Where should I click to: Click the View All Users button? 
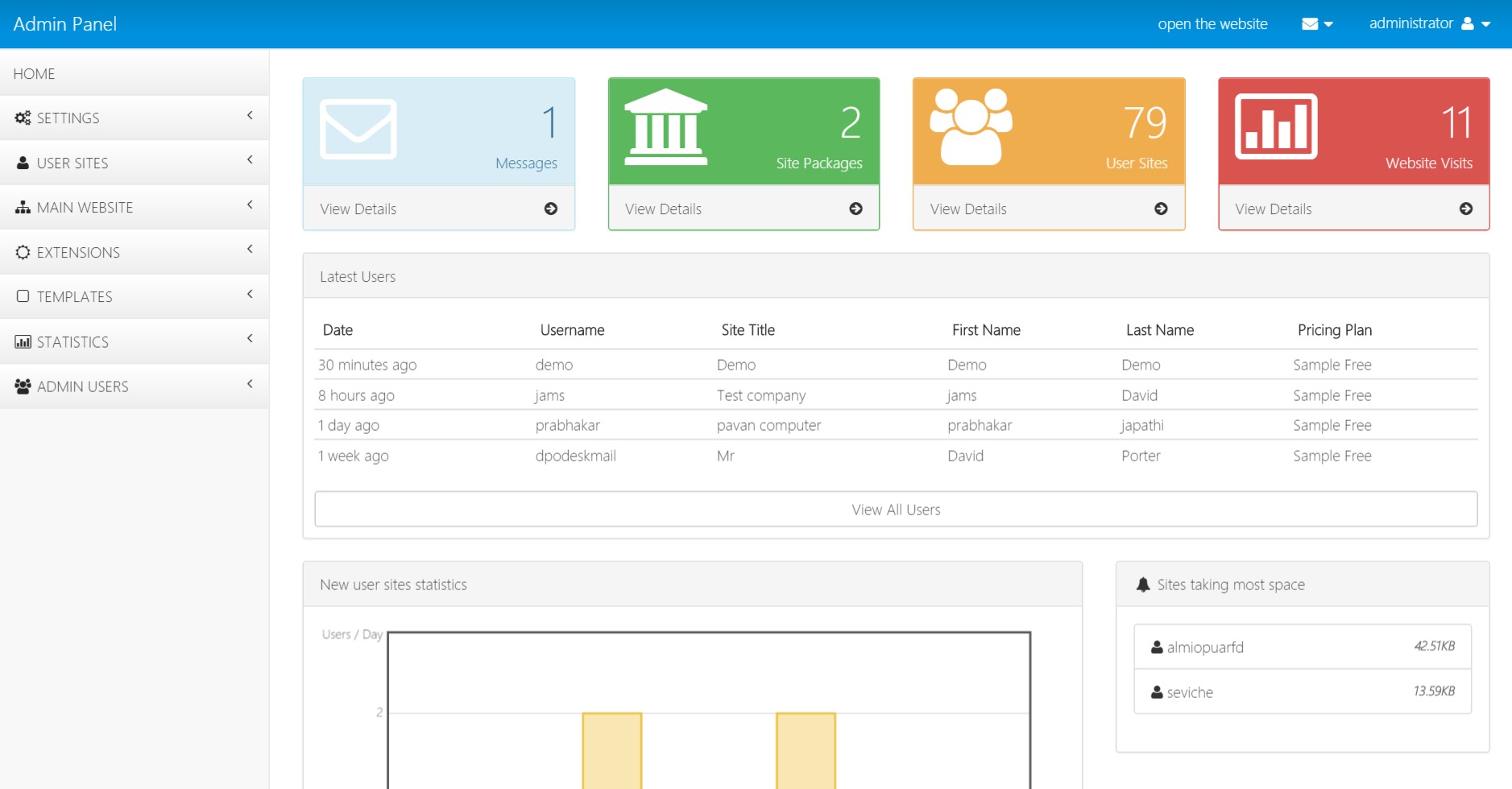pos(896,509)
